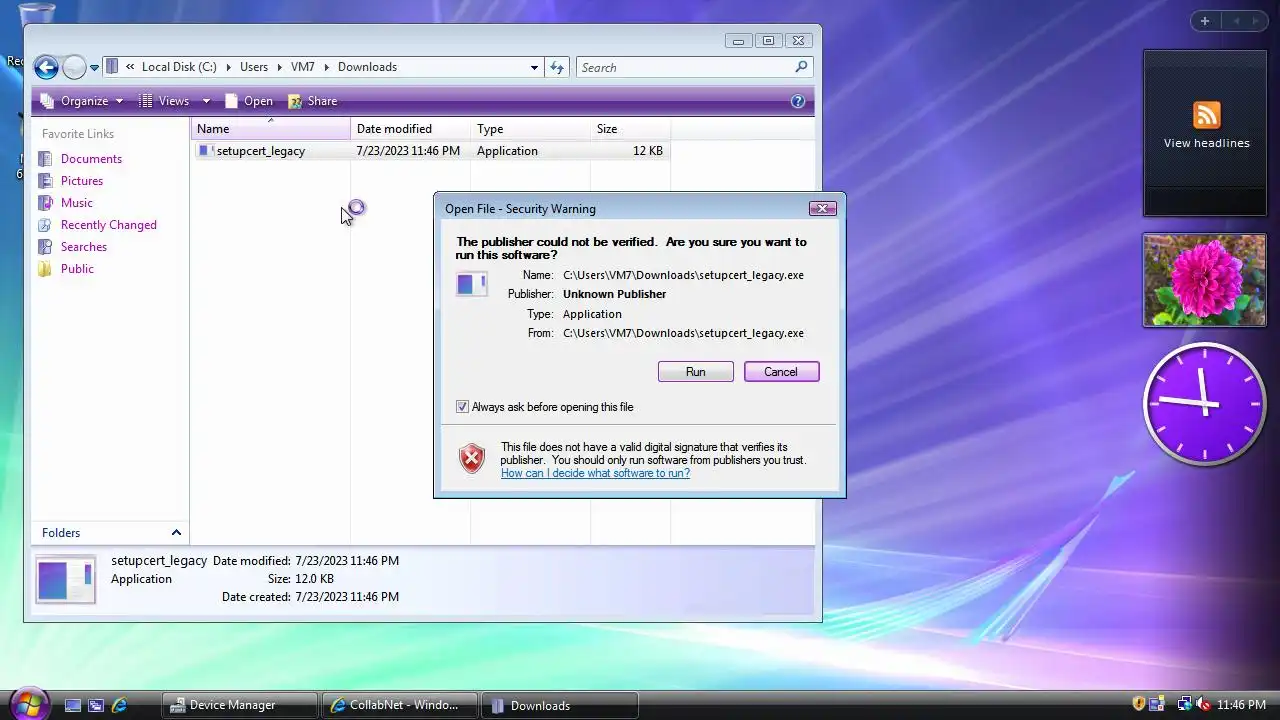
Task: Sort files by the Name column header
Action: point(270,129)
